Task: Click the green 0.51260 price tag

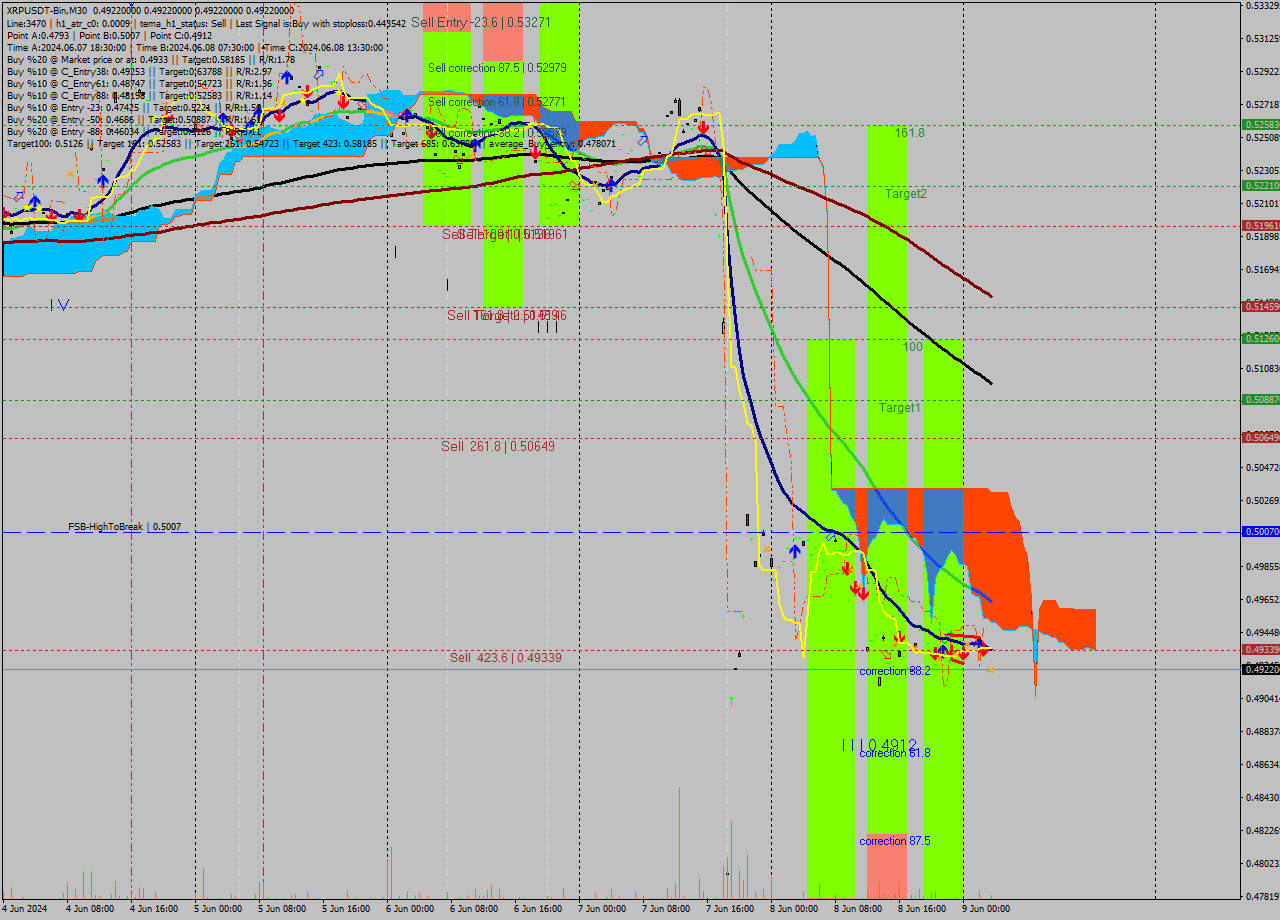Action: 1260,339
